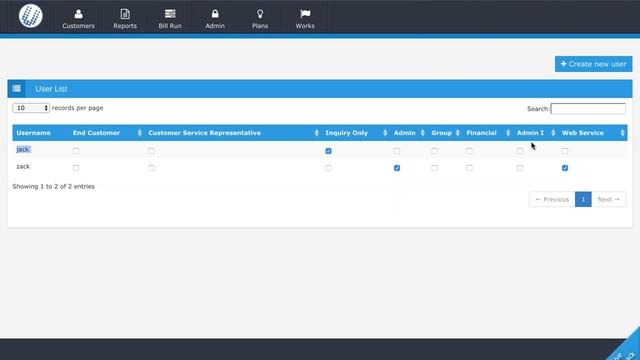640x360 pixels.
Task: Toggle Admin I checkbox for jack
Action: coord(520,151)
